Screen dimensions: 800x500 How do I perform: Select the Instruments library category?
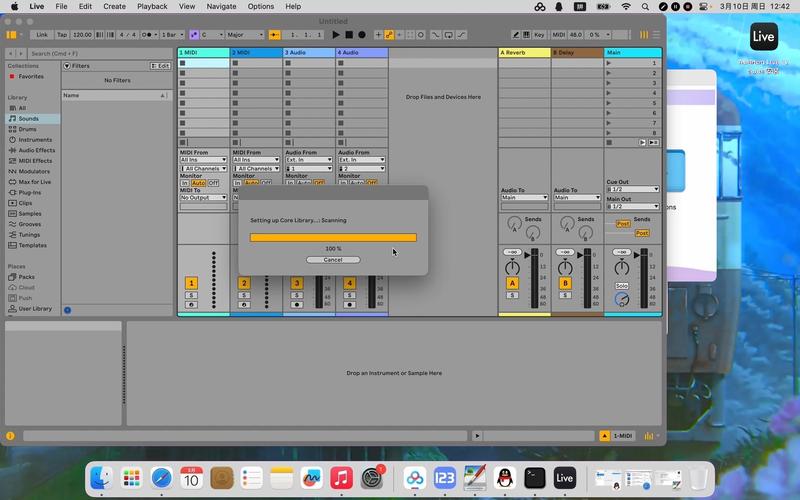click(x=35, y=140)
